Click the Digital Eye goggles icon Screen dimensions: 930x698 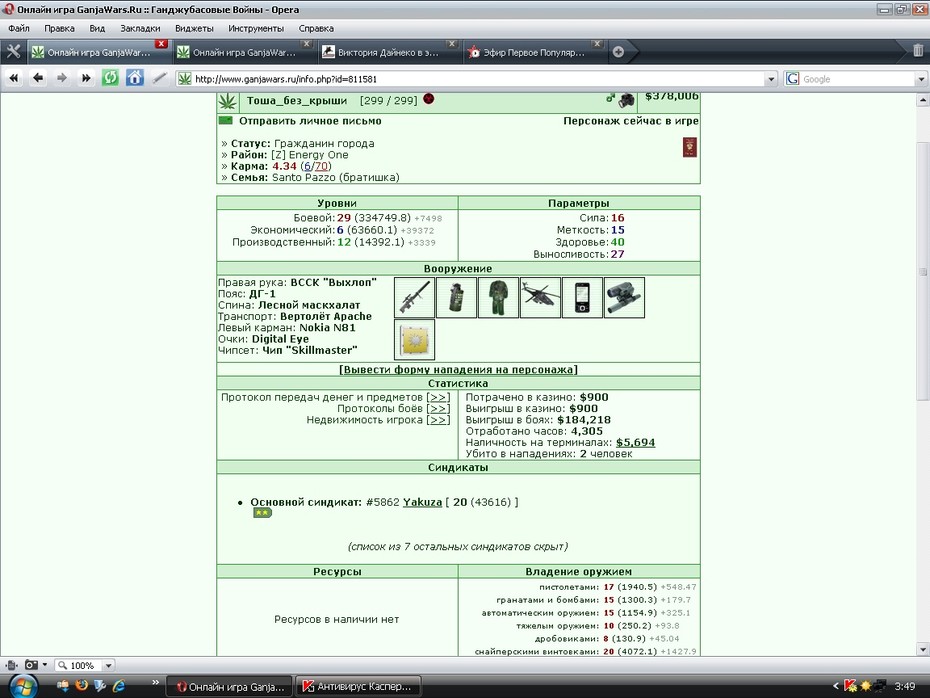pyautogui.click(x=624, y=297)
